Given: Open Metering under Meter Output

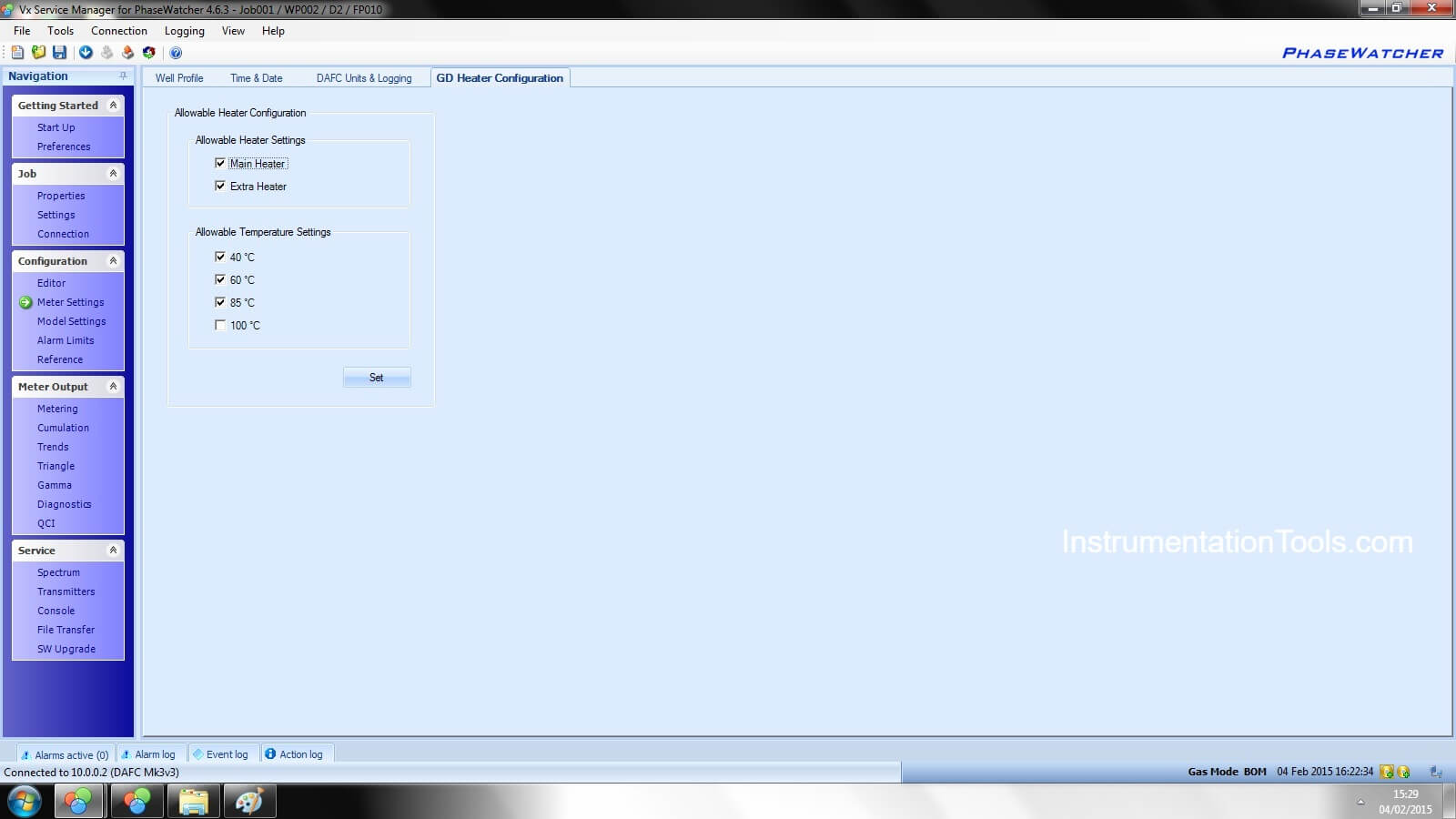Looking at the screenshot, I should click(57, 409).
